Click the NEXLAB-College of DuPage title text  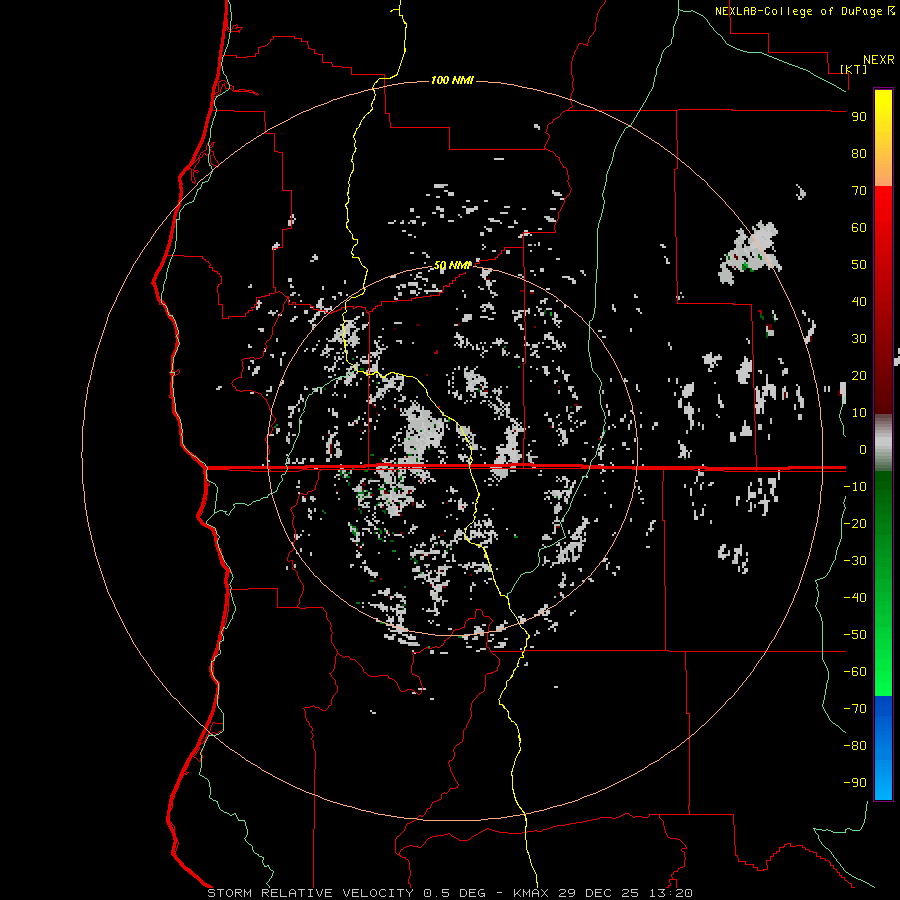pos(799,11)
